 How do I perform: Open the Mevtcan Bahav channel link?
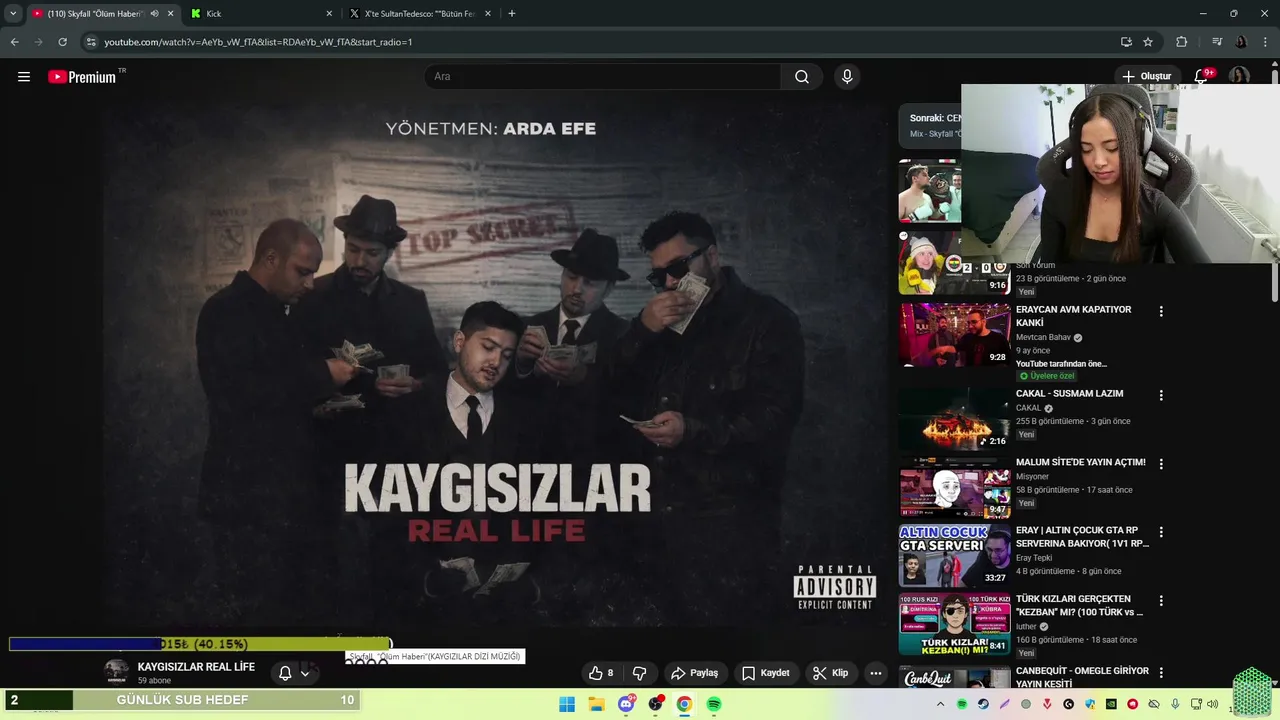click(x=1043, y=338)
